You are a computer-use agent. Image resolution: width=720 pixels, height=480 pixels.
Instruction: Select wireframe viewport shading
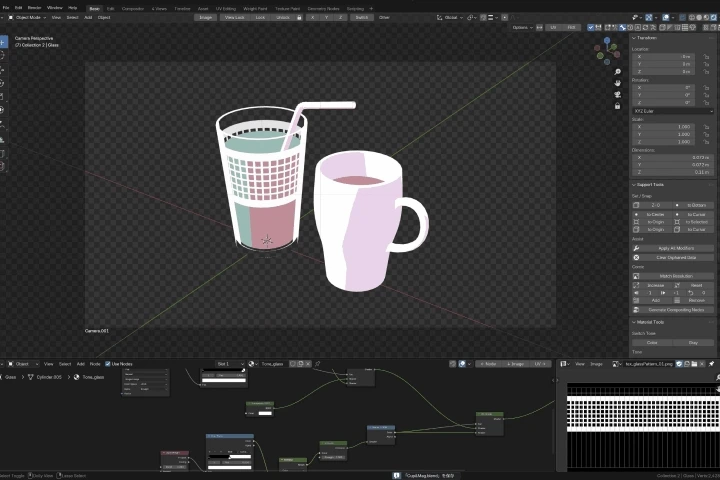pos(692,17)
